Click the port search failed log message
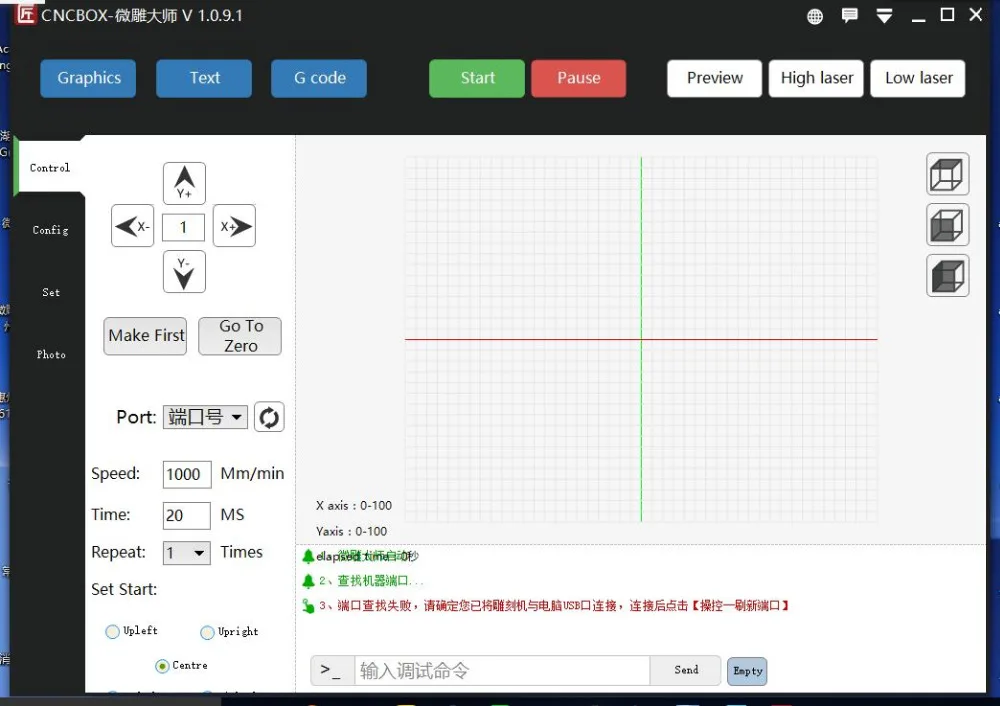This screenshot has height=706, width=1000. [x=554, y=606]
